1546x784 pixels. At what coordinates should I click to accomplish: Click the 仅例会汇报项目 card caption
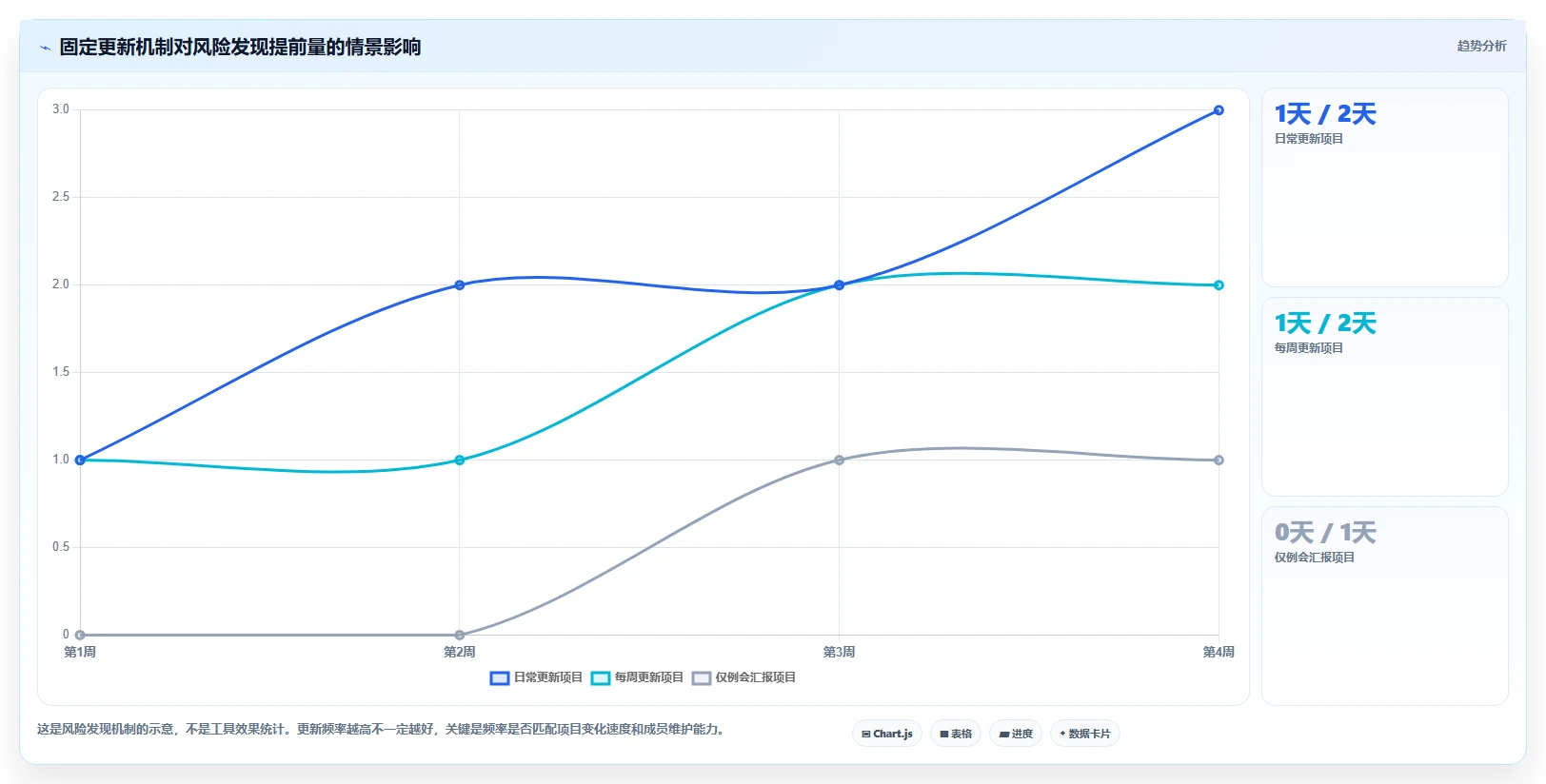point(1315,558)
